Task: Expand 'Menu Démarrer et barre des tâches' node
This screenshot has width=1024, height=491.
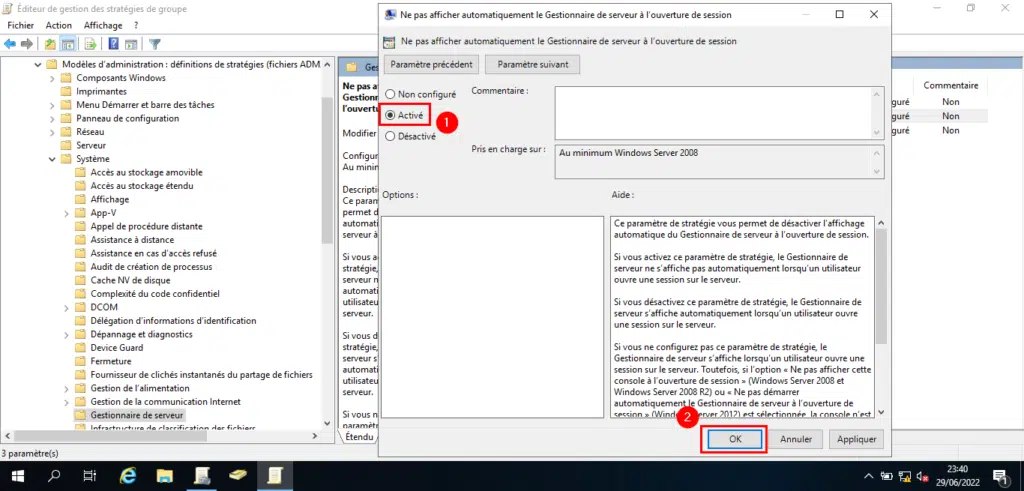Action: pyautogui.click(x=52, y=104)
